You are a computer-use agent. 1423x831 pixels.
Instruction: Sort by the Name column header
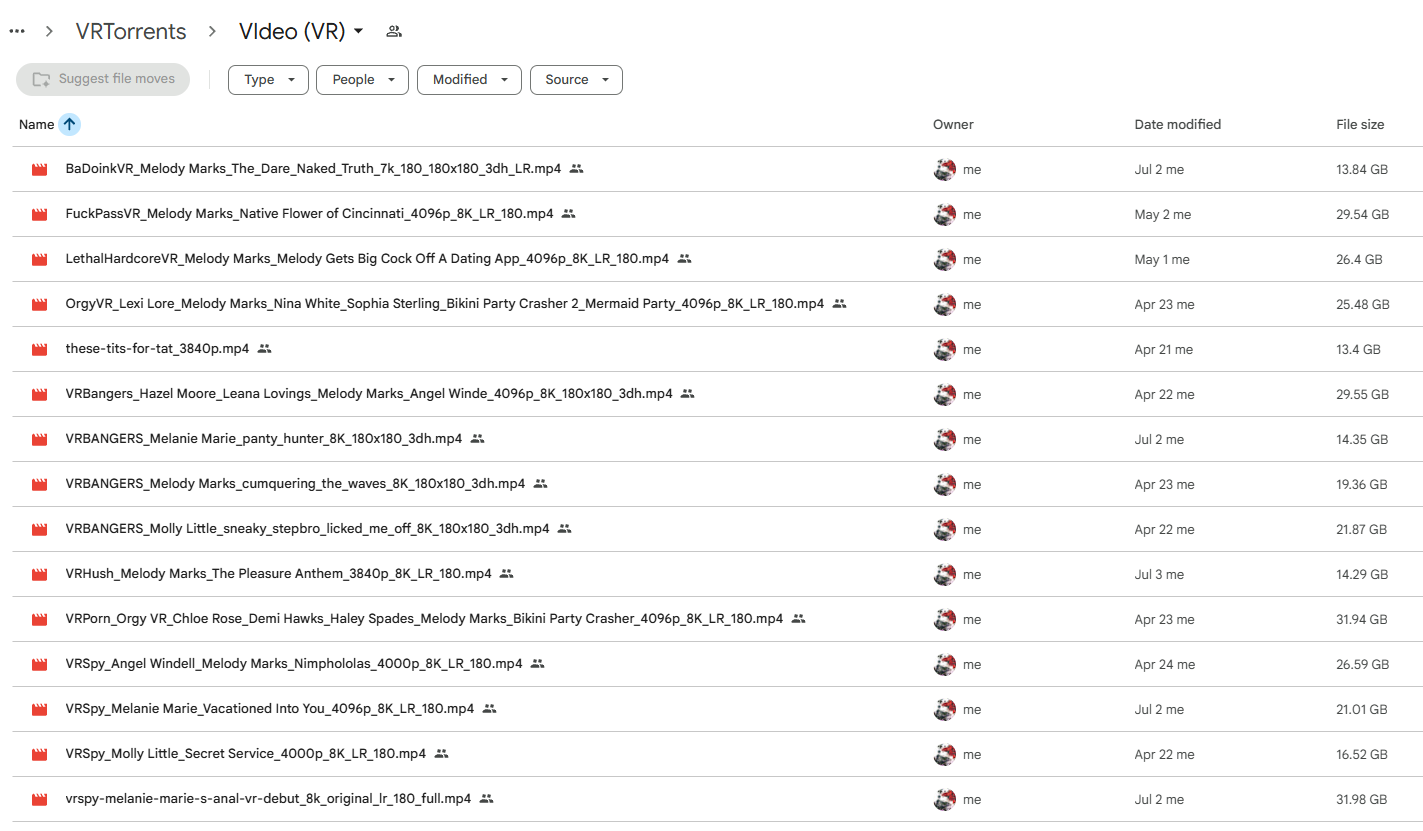[x=37, y=125]
